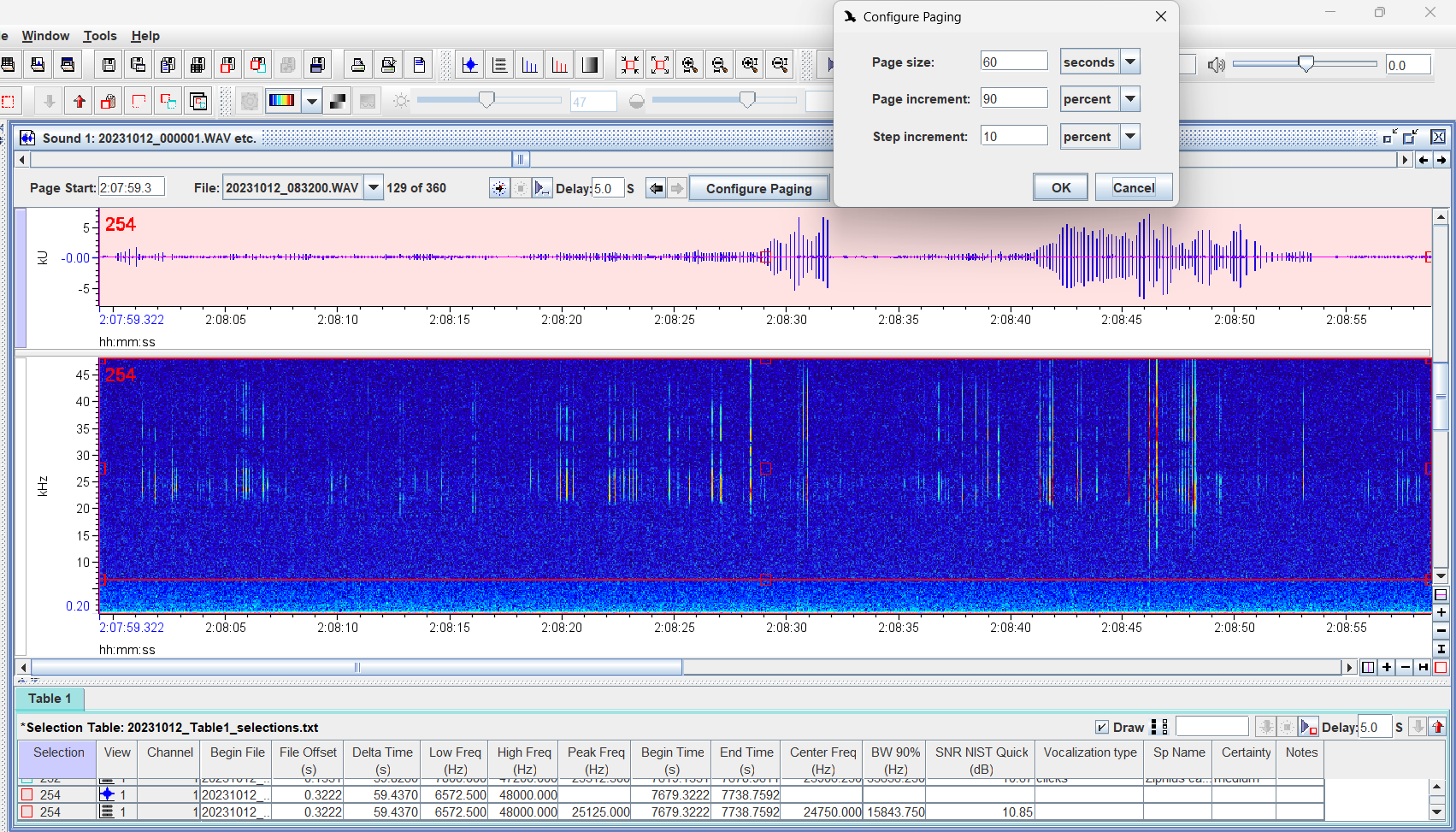Click the new selection table view icon with horizontal lines
This screenshot has height=832, width=1456.
click(500, 65)
